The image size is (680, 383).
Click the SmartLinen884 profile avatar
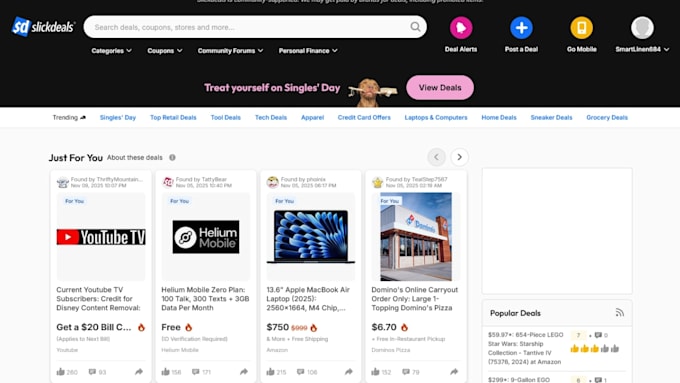point(642,28)
